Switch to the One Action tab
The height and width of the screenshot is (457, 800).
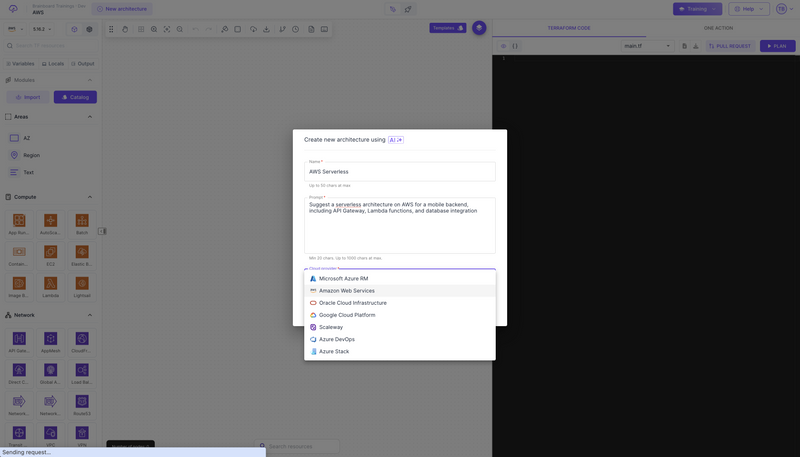718,28
